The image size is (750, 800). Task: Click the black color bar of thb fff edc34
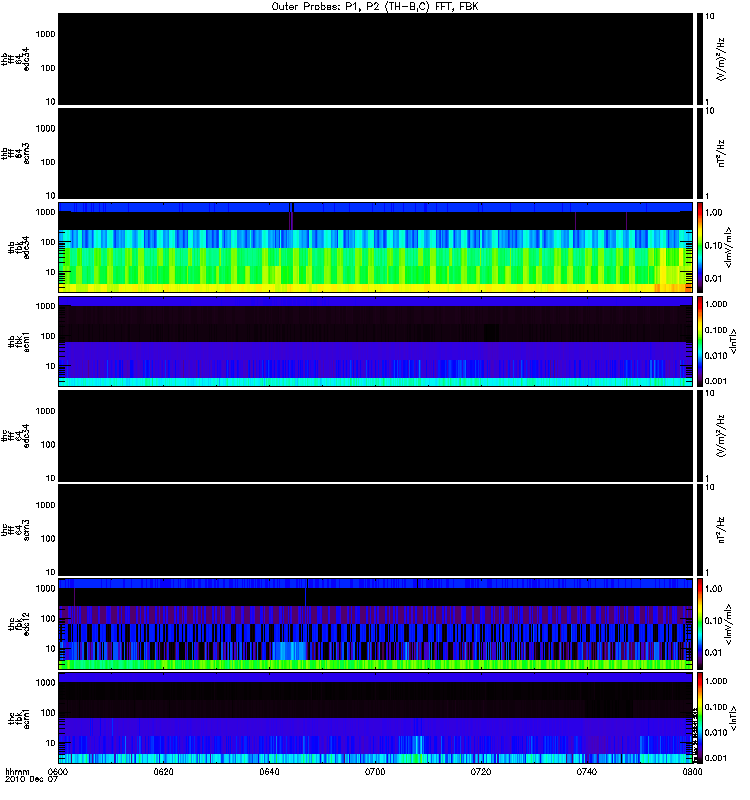pos(699,59)
